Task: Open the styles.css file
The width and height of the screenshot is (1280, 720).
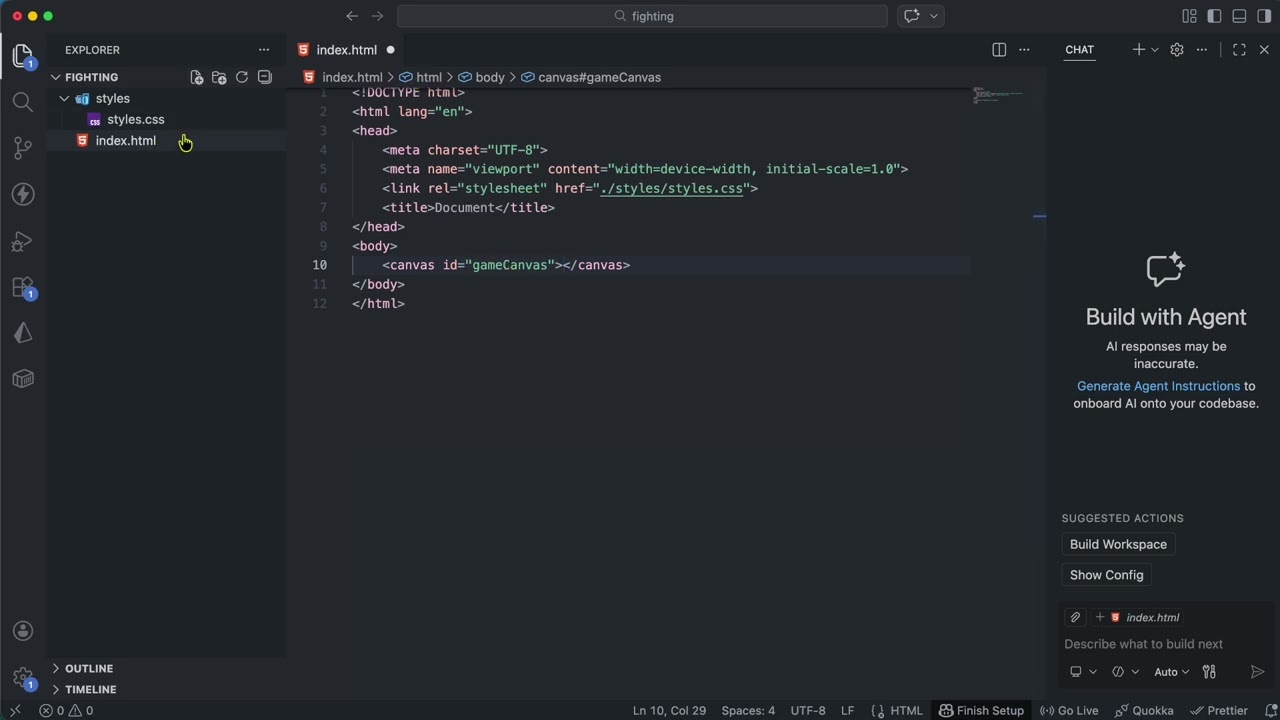Action: click(x=136, y=120)
